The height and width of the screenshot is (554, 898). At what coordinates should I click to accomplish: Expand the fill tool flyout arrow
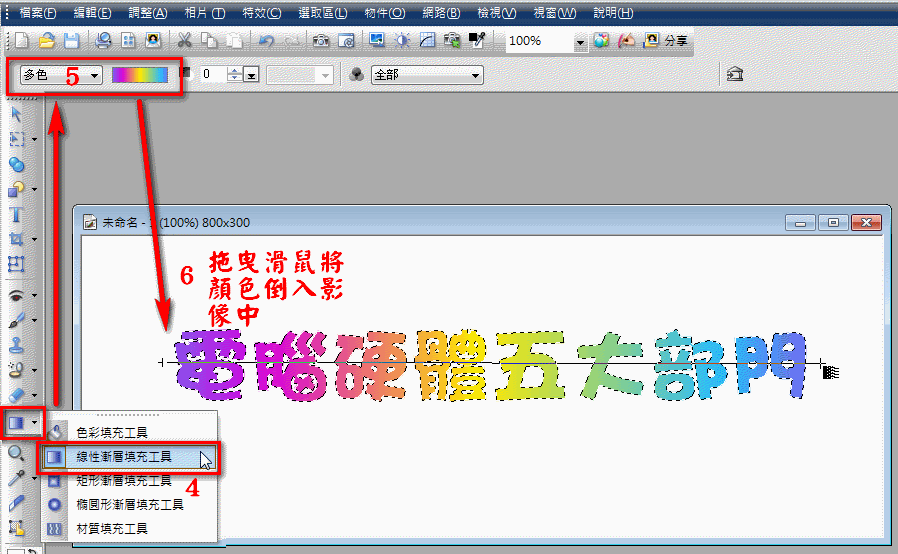[x=36, y=424]
